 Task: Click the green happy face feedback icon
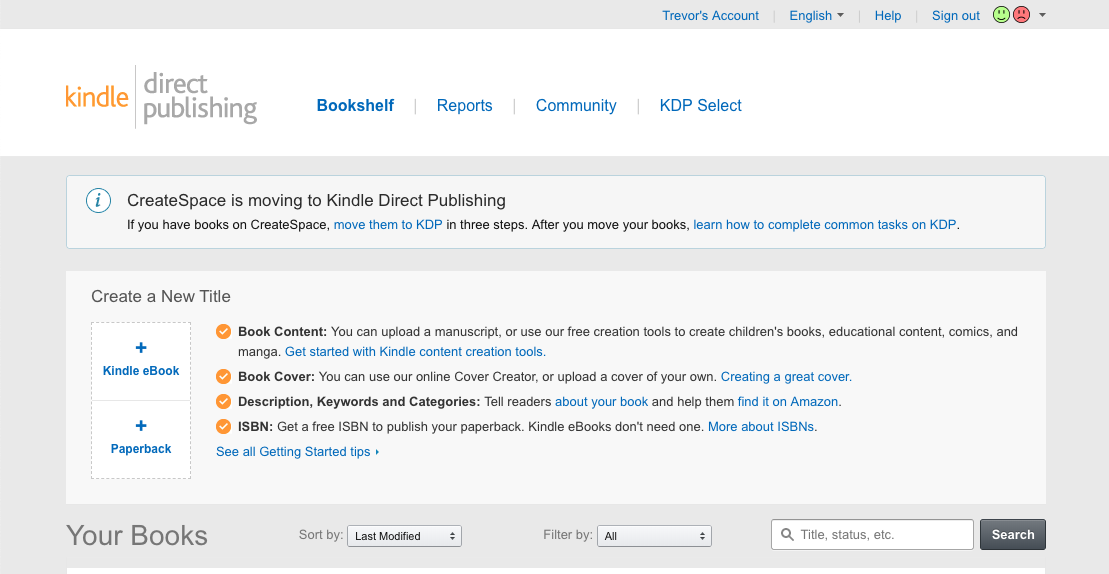(x=1001, y=15)
